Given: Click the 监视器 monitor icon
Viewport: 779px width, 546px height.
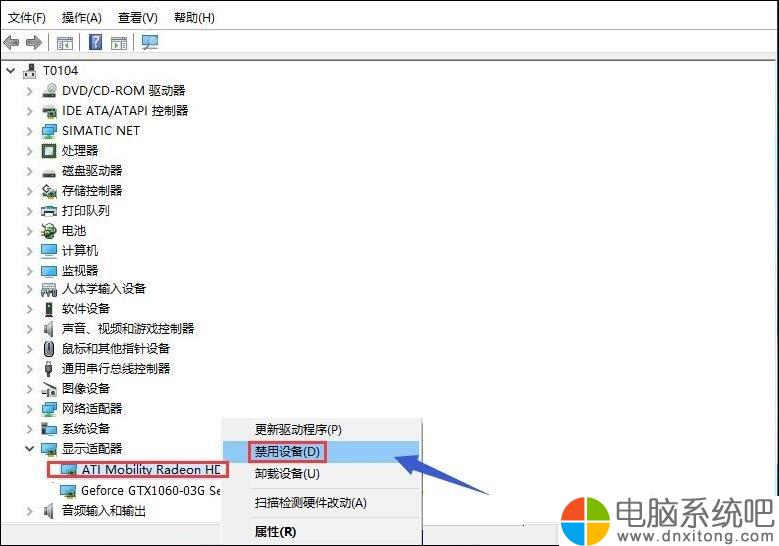Looking at the screenshot, I should point(49,271).
